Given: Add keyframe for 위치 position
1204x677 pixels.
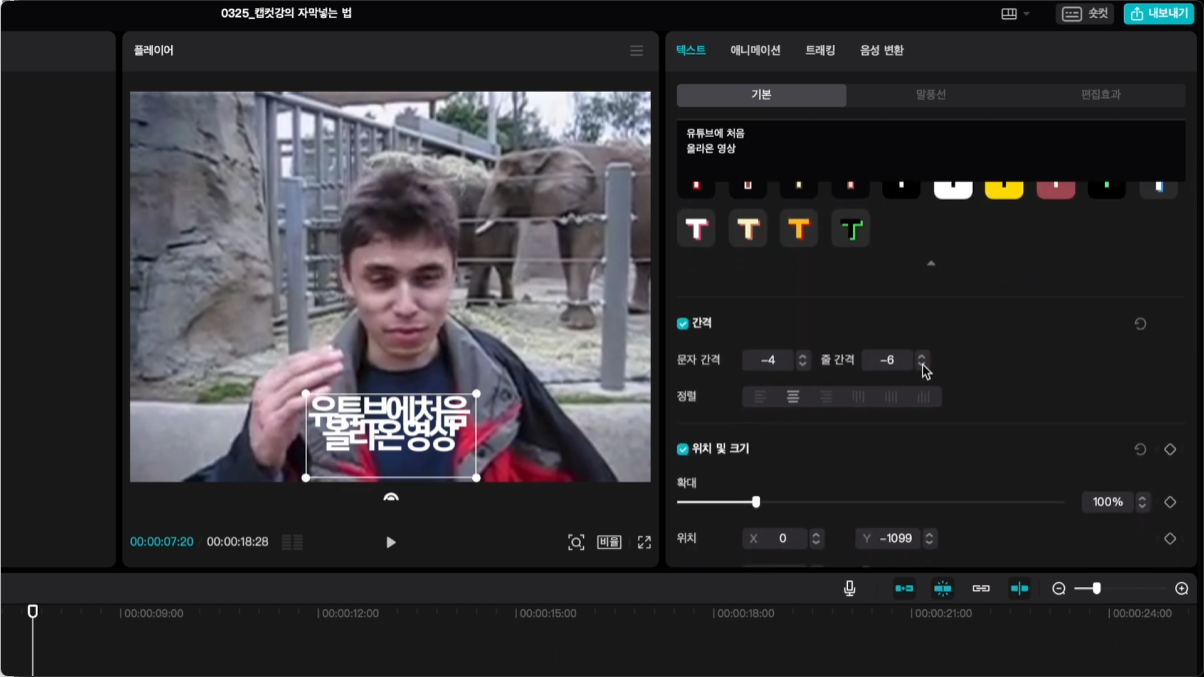Looking at the screenshot, I should pyautogui.click(x=1170, y=538).
